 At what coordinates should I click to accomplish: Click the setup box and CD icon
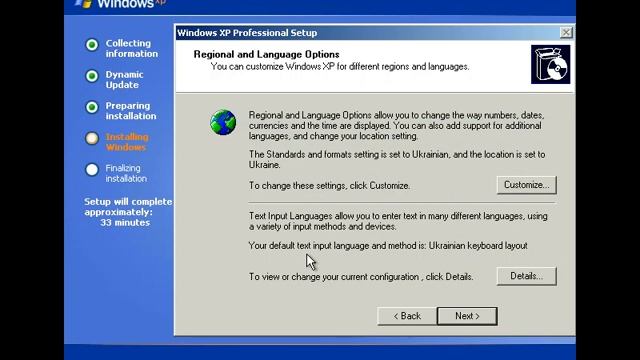(550, 64)
